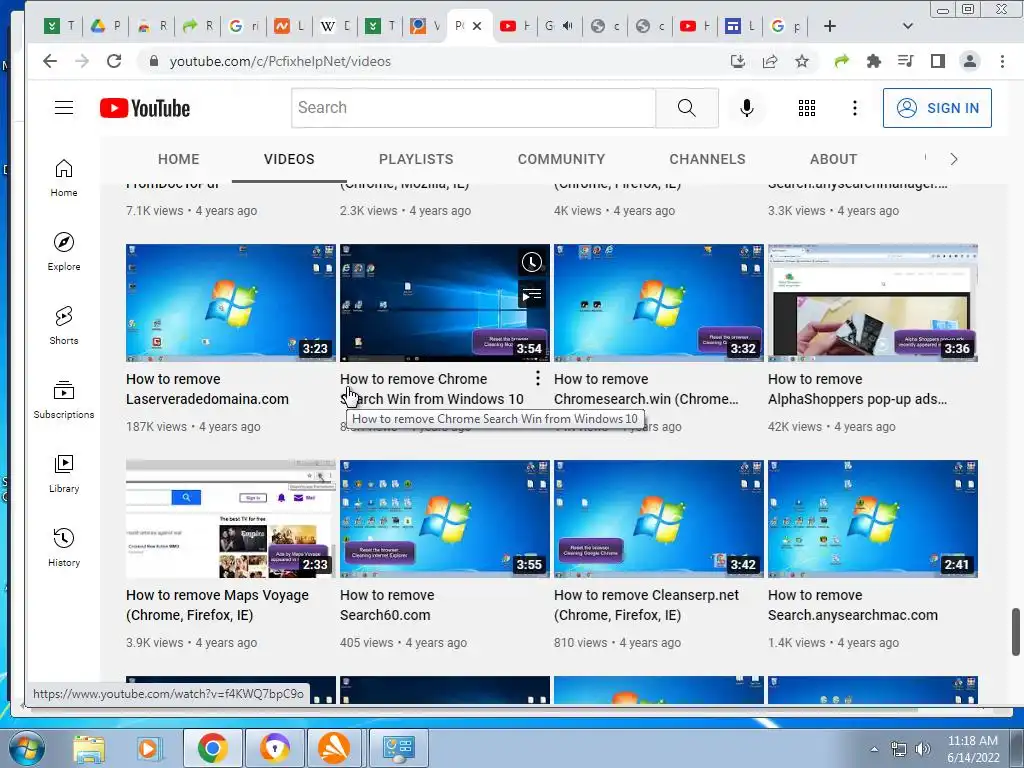Go back with browser back arrow
Image resolution: width=1024 pixels, height=768 pixels.
pos(50,61)
